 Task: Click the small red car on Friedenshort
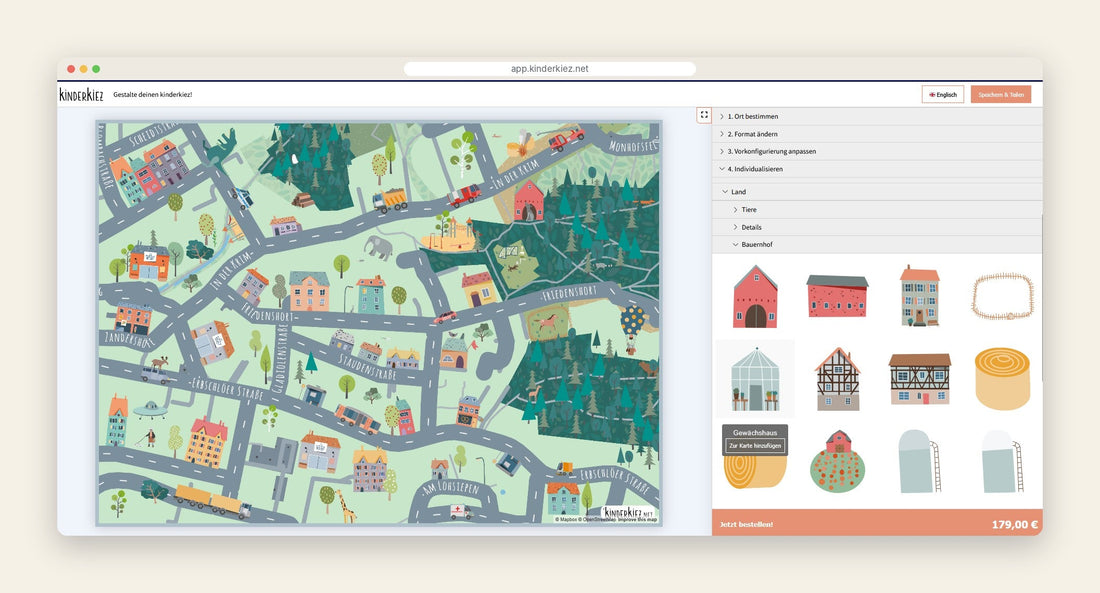point(445,318)
